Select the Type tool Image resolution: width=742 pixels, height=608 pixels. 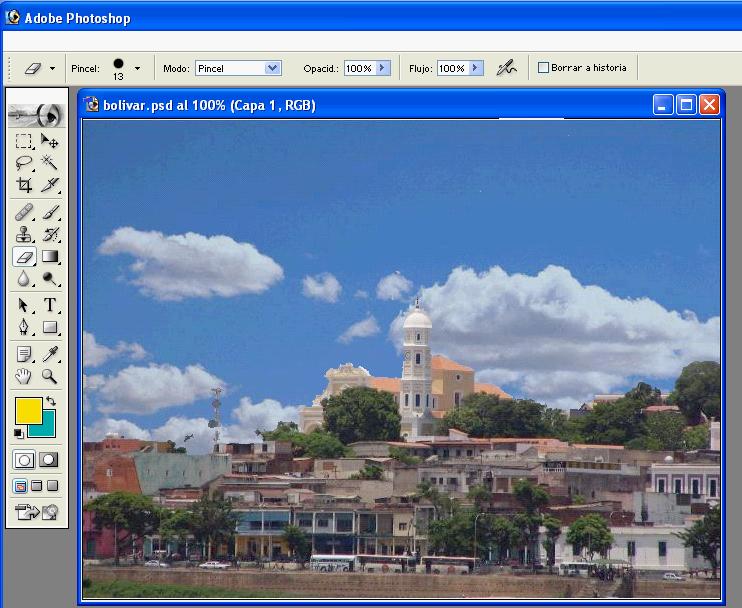coord(50,305)
